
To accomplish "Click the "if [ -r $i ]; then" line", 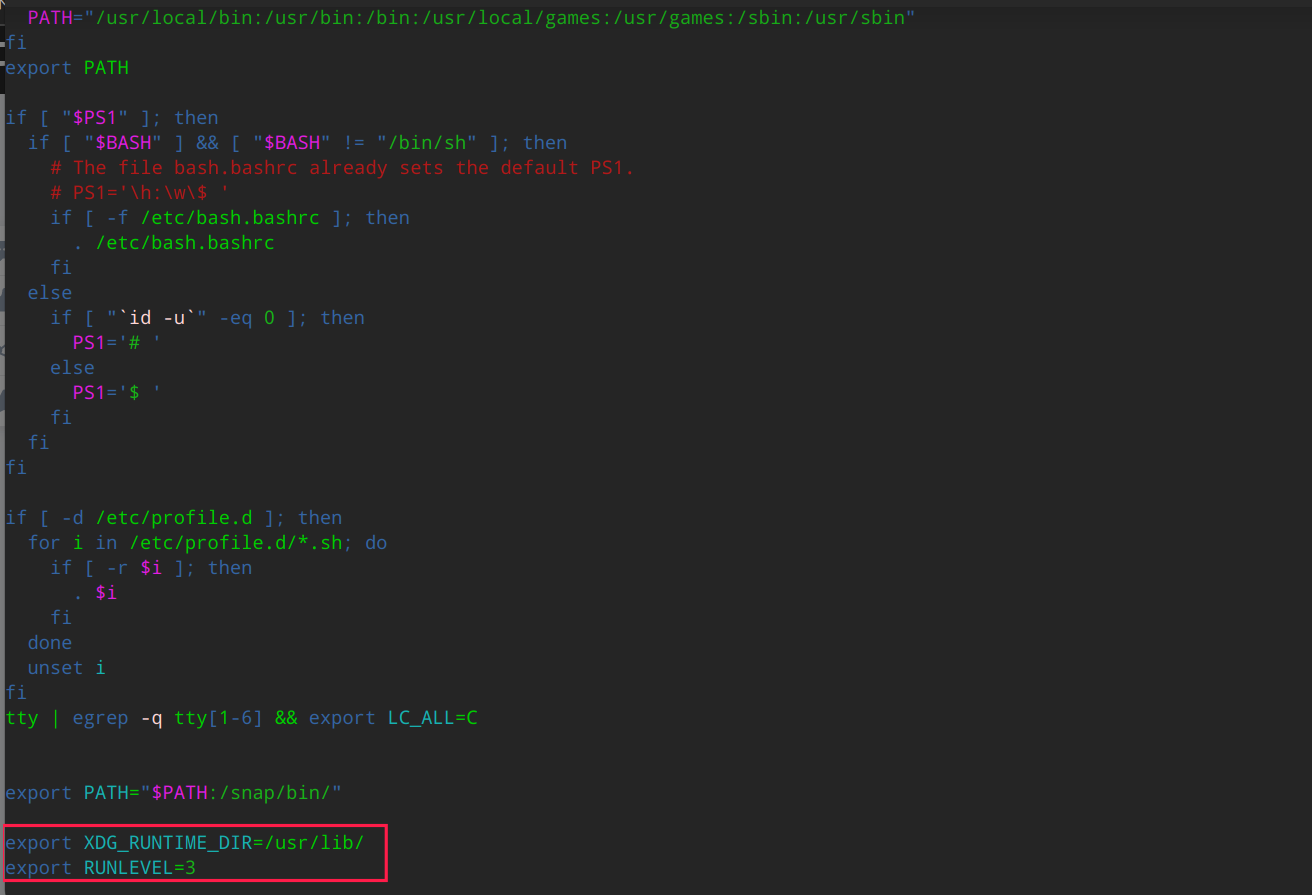I will tap(152, 568).
